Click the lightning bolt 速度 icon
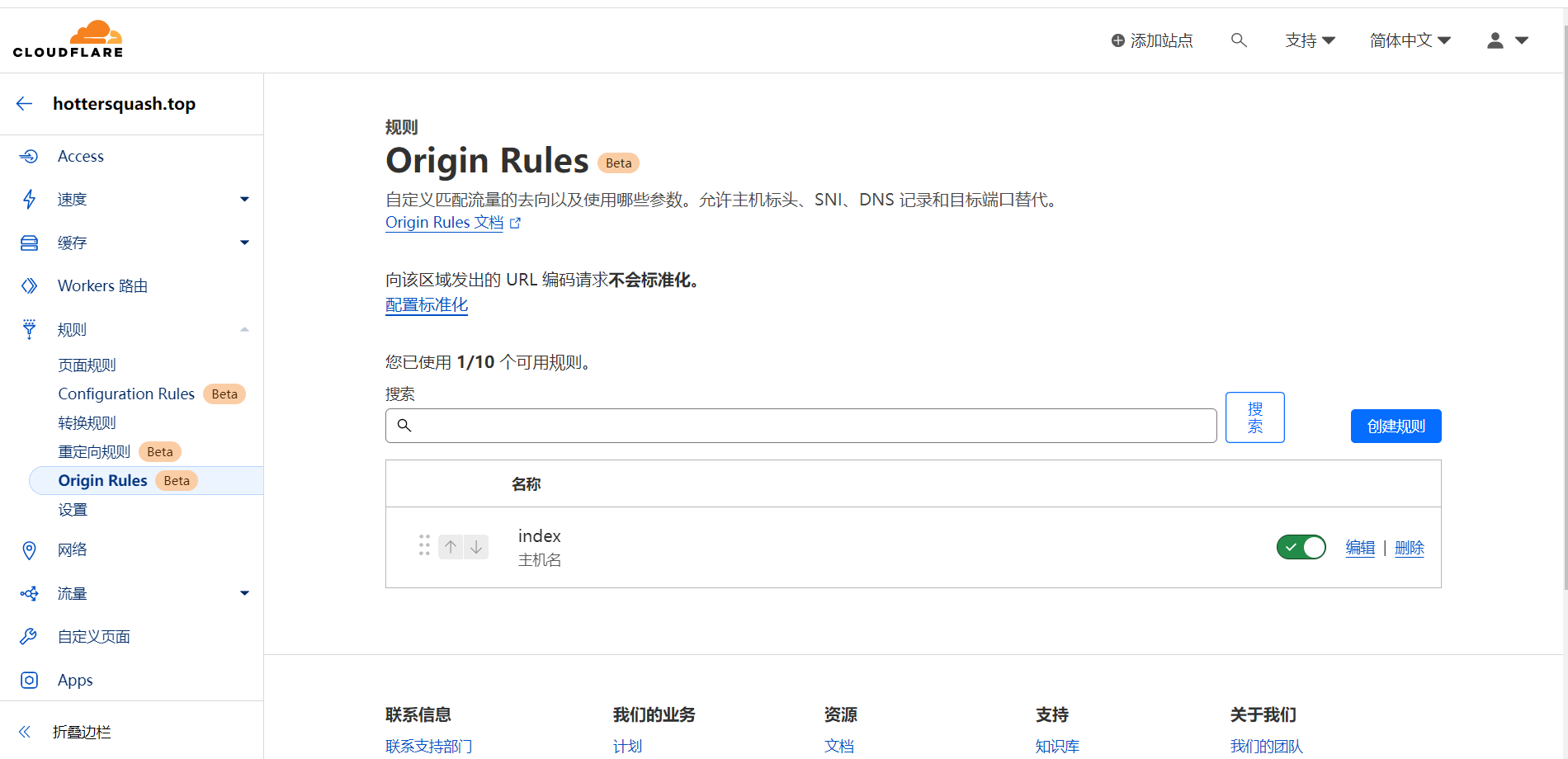Screen dimensions: 1568x759 [29, 199]
